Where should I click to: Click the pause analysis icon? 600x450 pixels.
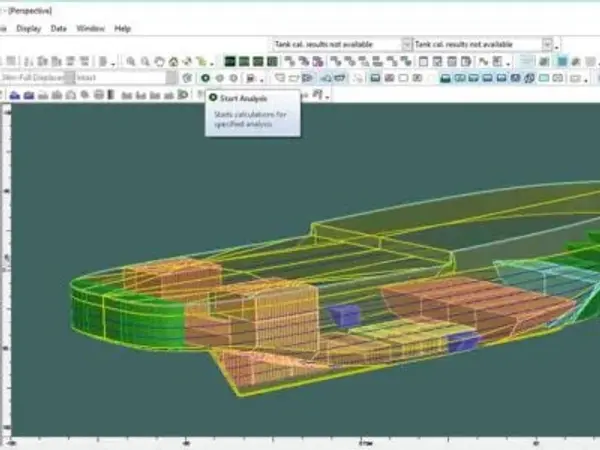pos(219,77)
